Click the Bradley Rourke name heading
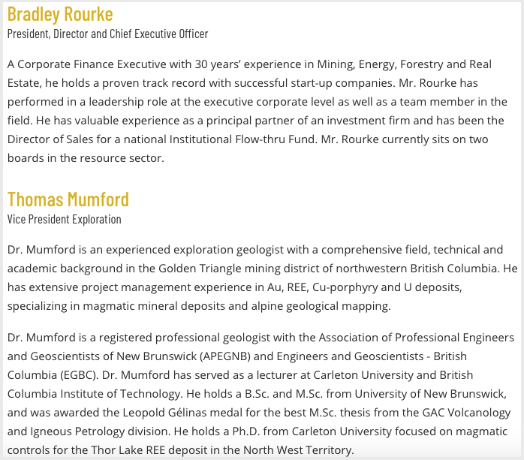Image resolution: width=524 pixels, height=460 pixels. pyautogui.click(x=60, y=14)
